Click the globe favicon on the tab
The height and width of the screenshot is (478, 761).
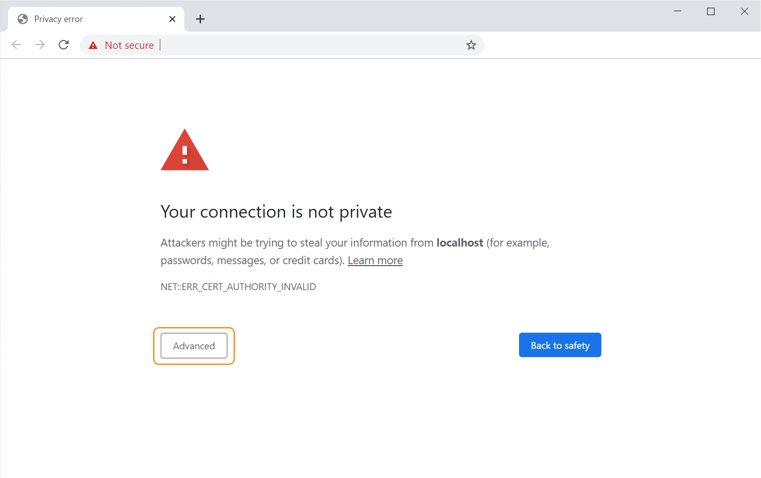click(22, 19)
